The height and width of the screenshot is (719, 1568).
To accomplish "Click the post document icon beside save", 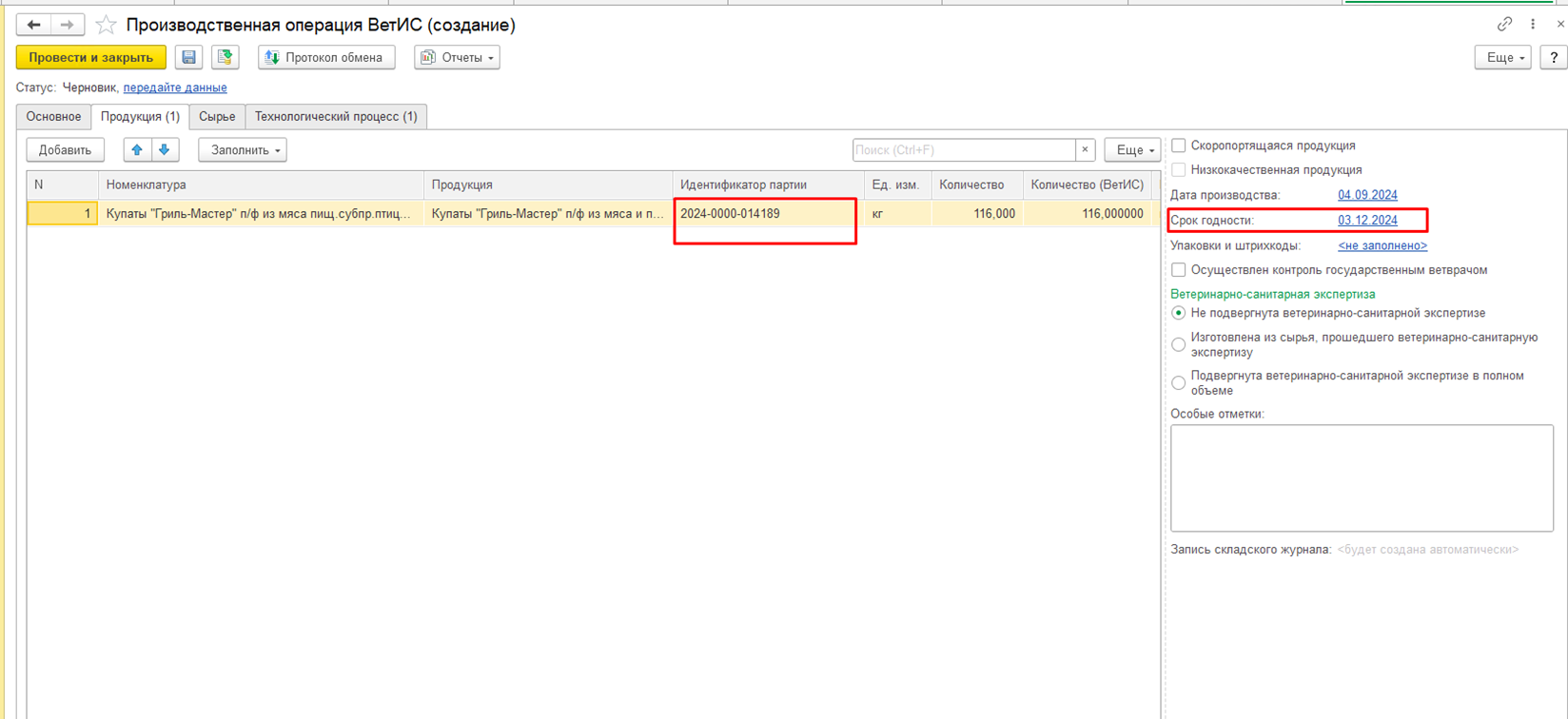I will click(225, 58).
